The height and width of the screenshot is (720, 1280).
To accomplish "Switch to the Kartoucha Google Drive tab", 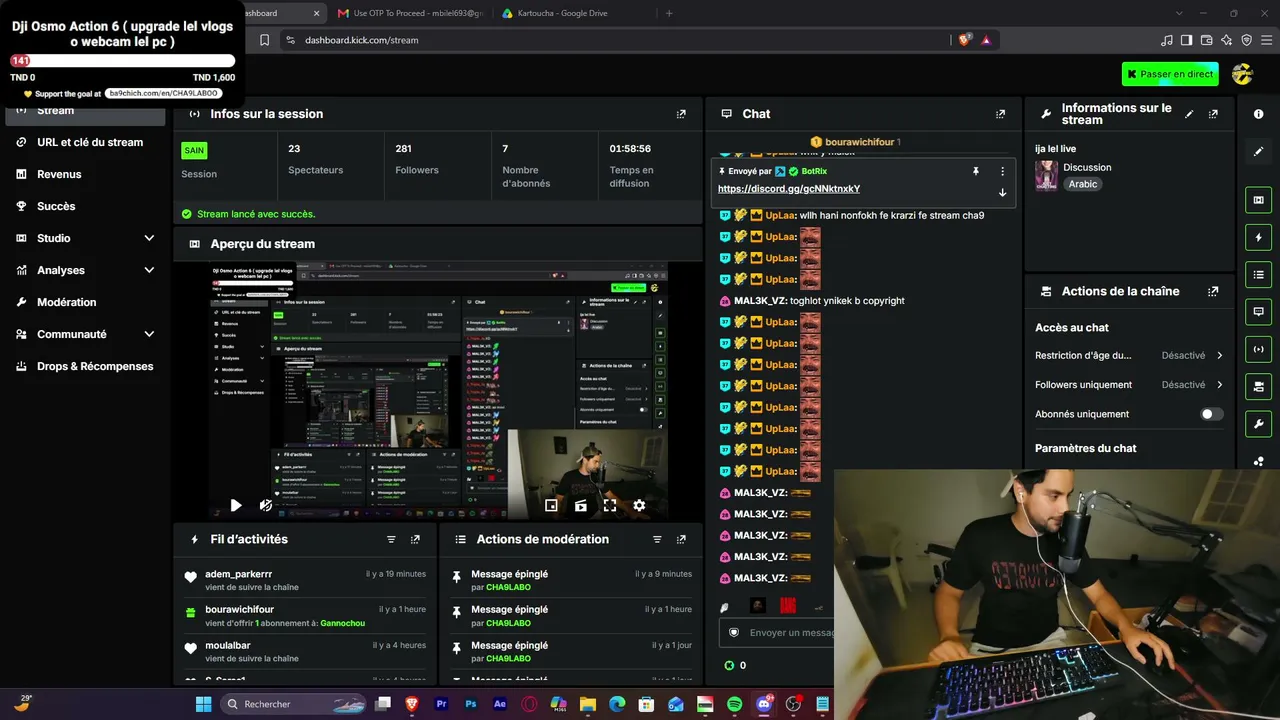I will tap(570, 13).
